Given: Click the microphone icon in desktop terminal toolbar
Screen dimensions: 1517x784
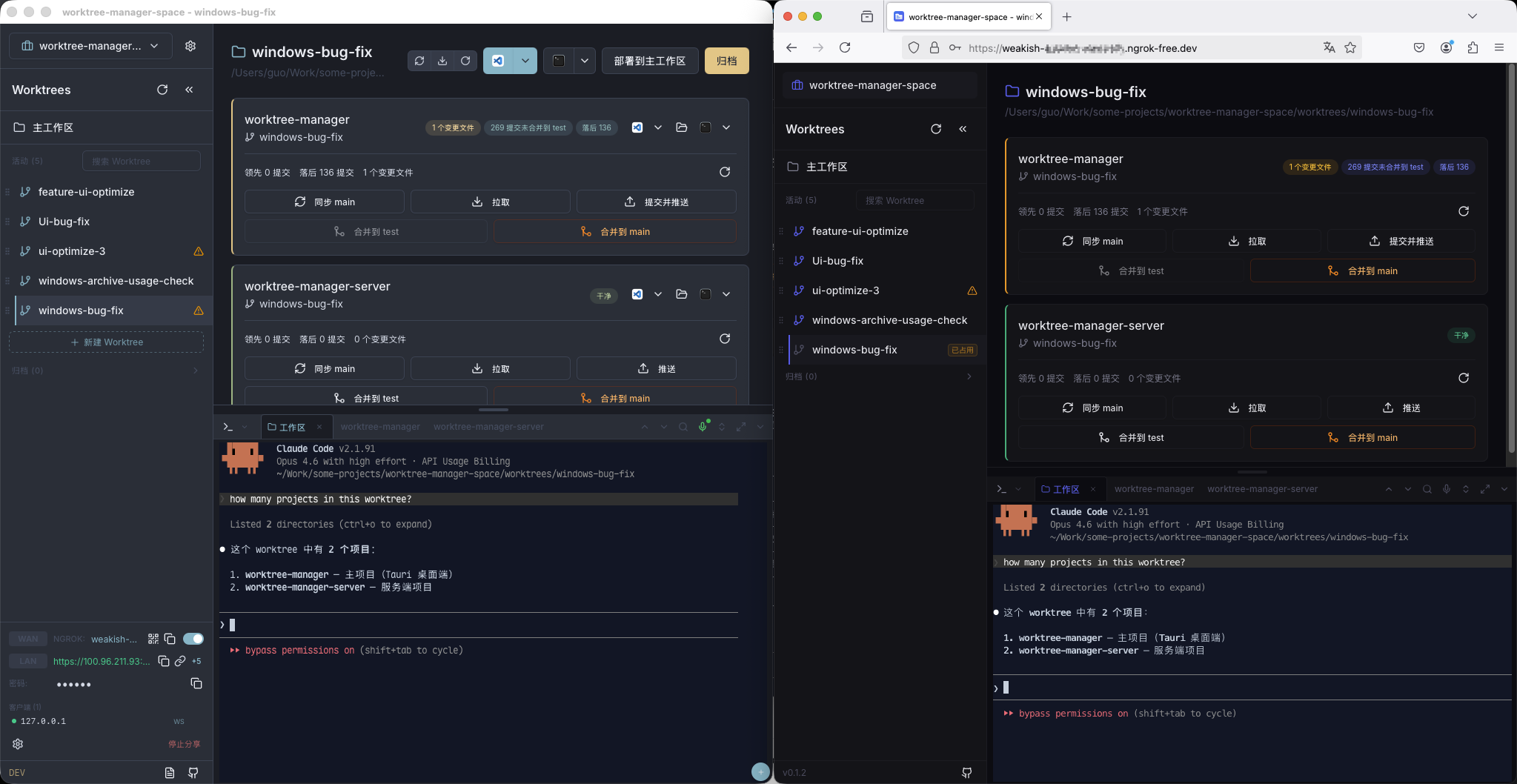Looking at the screenshot, I should (703, 427).
